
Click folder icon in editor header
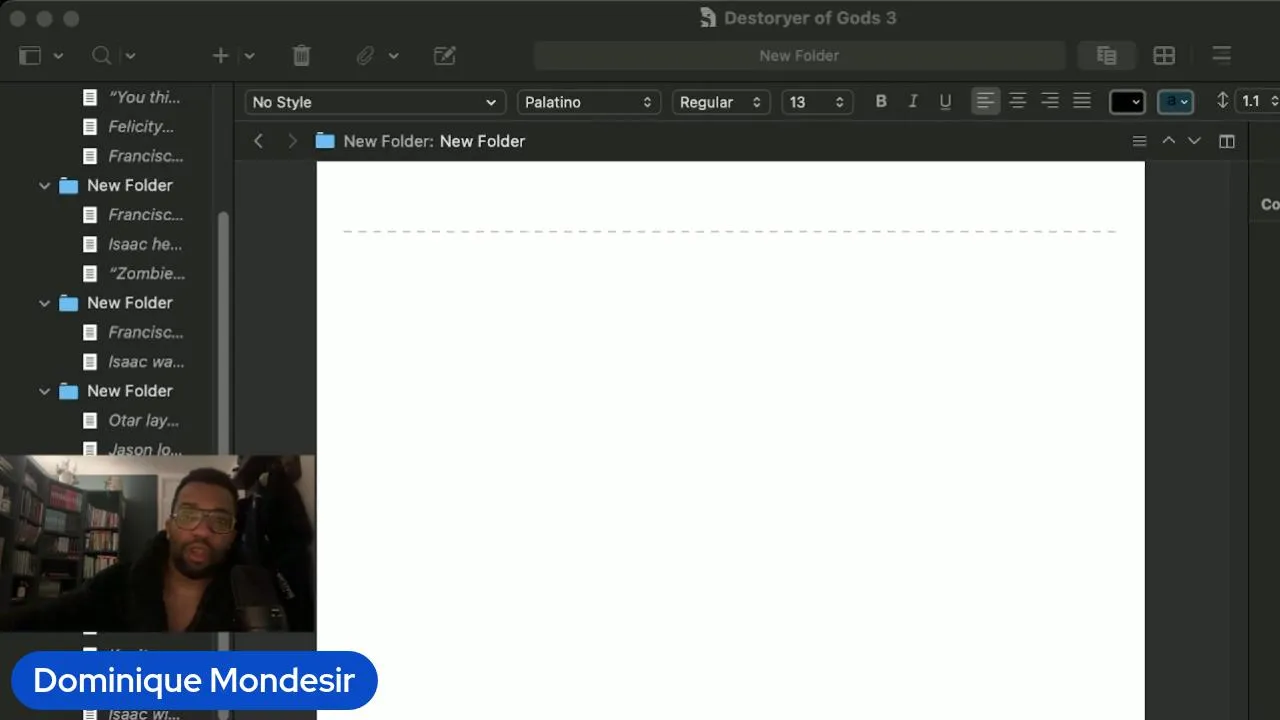click(325, 141)
